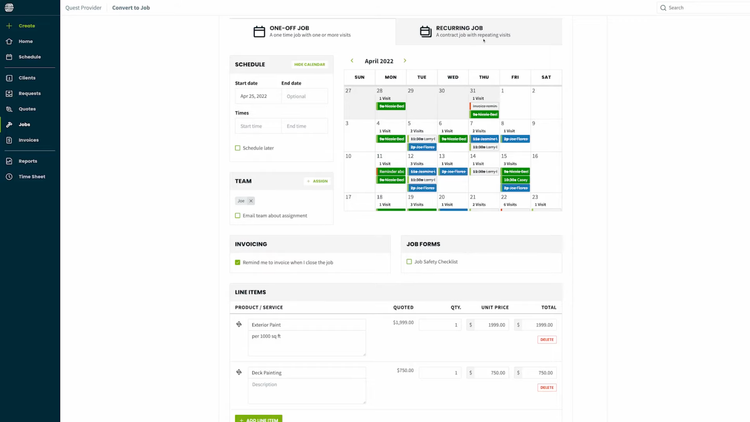Go to Invoices in sidebar menu
This screenshot has height=422, width=750.
29,140
